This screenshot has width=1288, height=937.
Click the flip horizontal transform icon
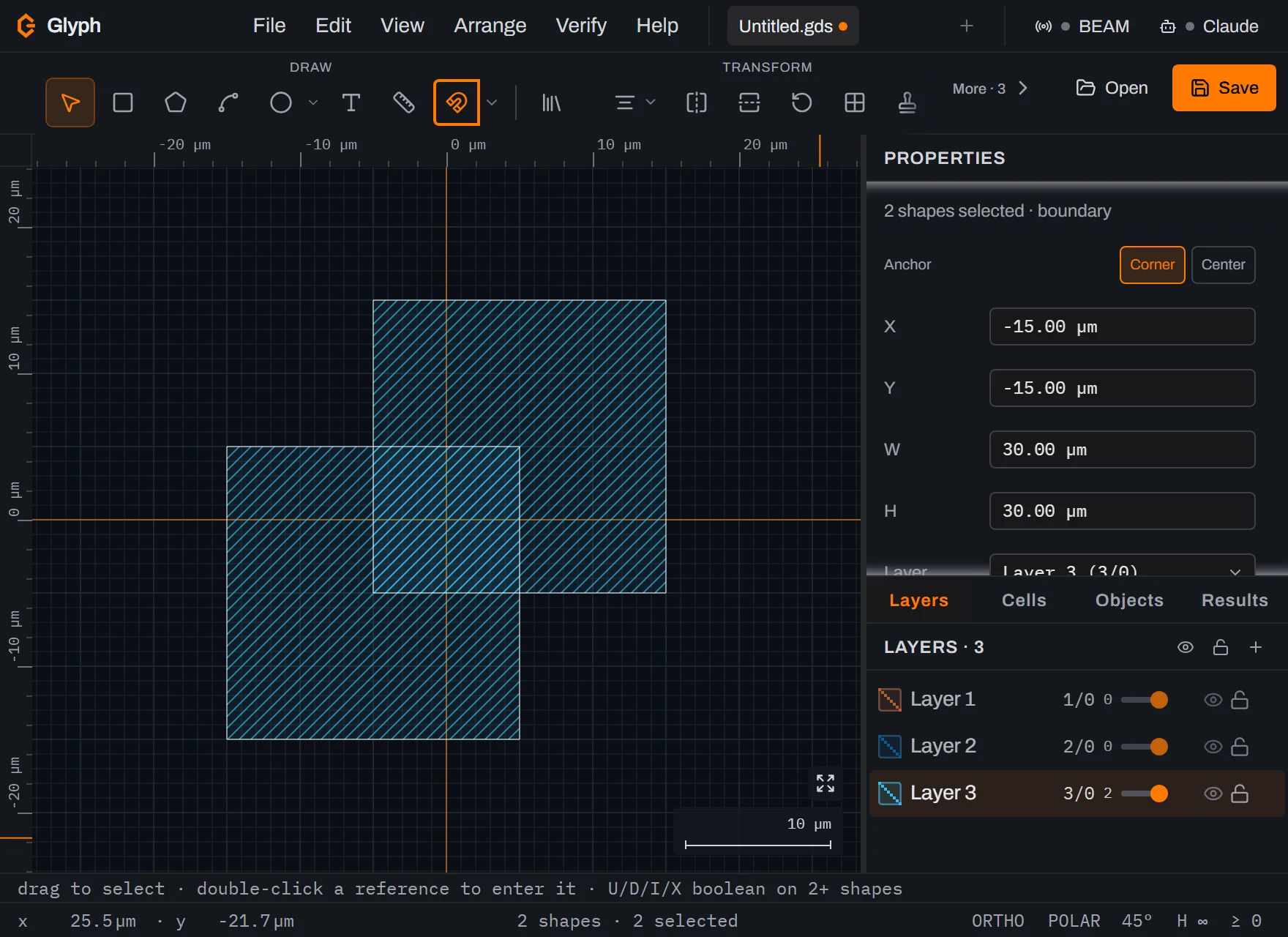click(697, 102)
